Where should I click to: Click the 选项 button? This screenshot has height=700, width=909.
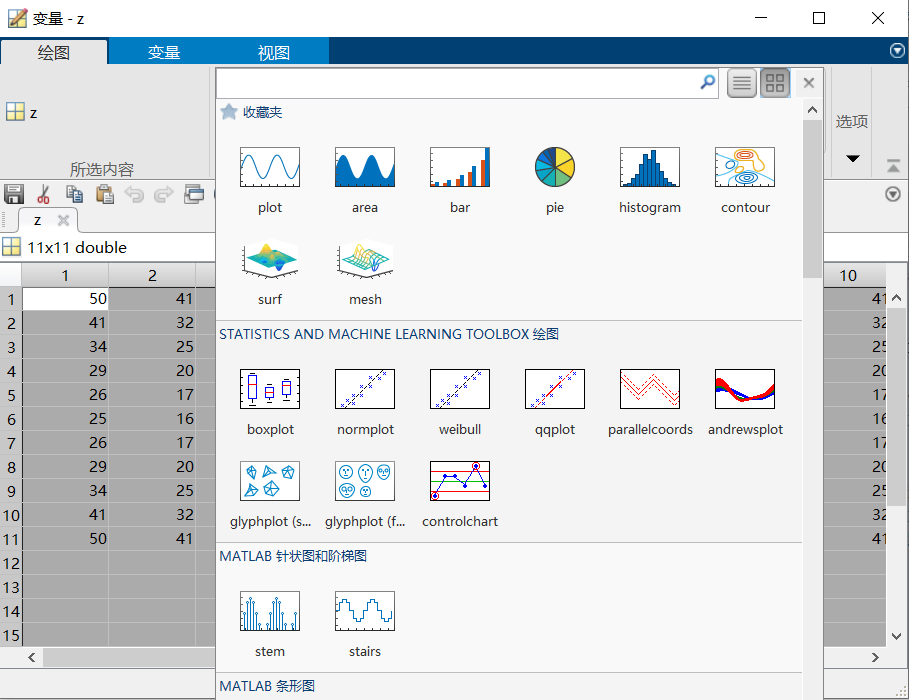click(852, 121)
